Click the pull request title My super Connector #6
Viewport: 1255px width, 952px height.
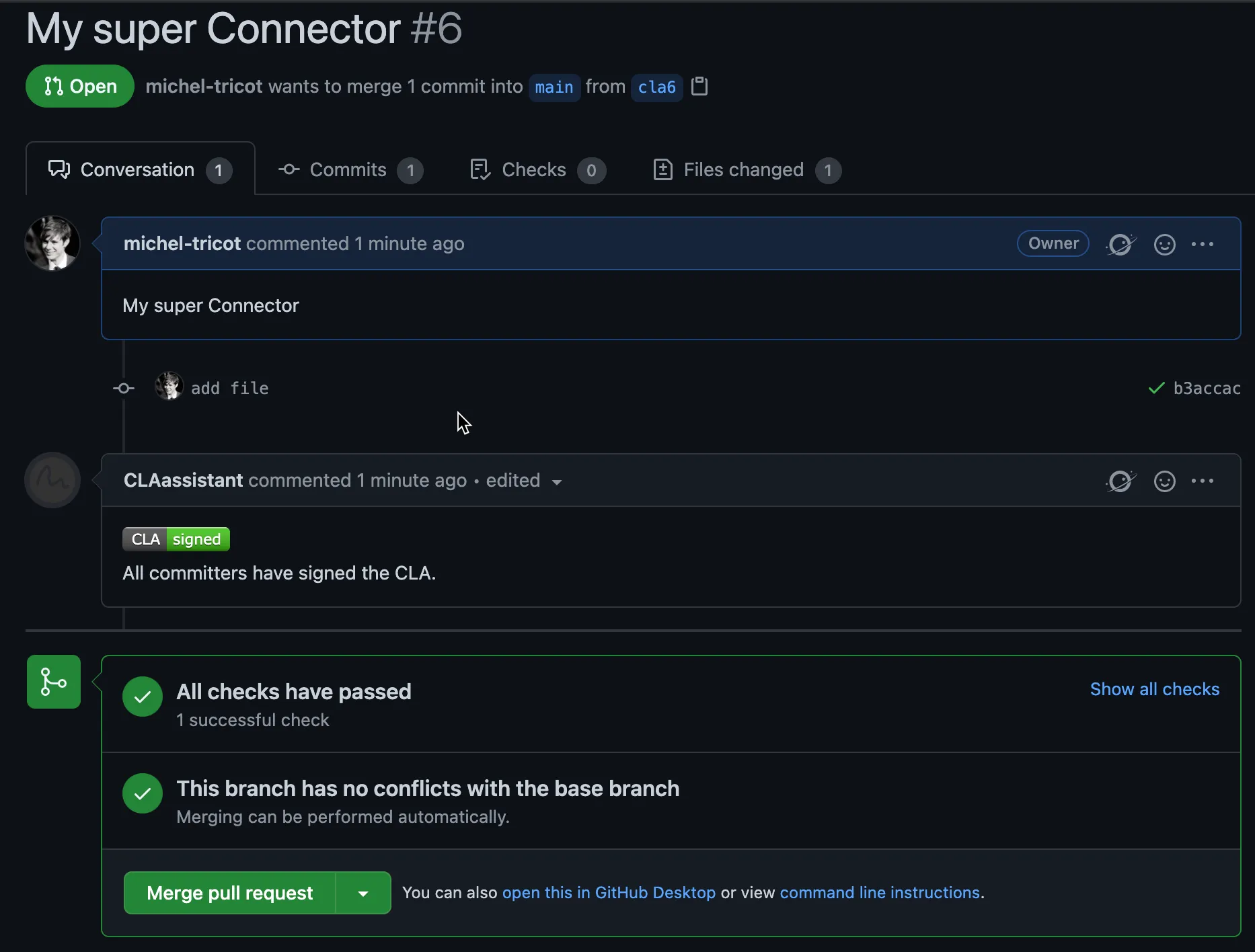pos(244,28)
